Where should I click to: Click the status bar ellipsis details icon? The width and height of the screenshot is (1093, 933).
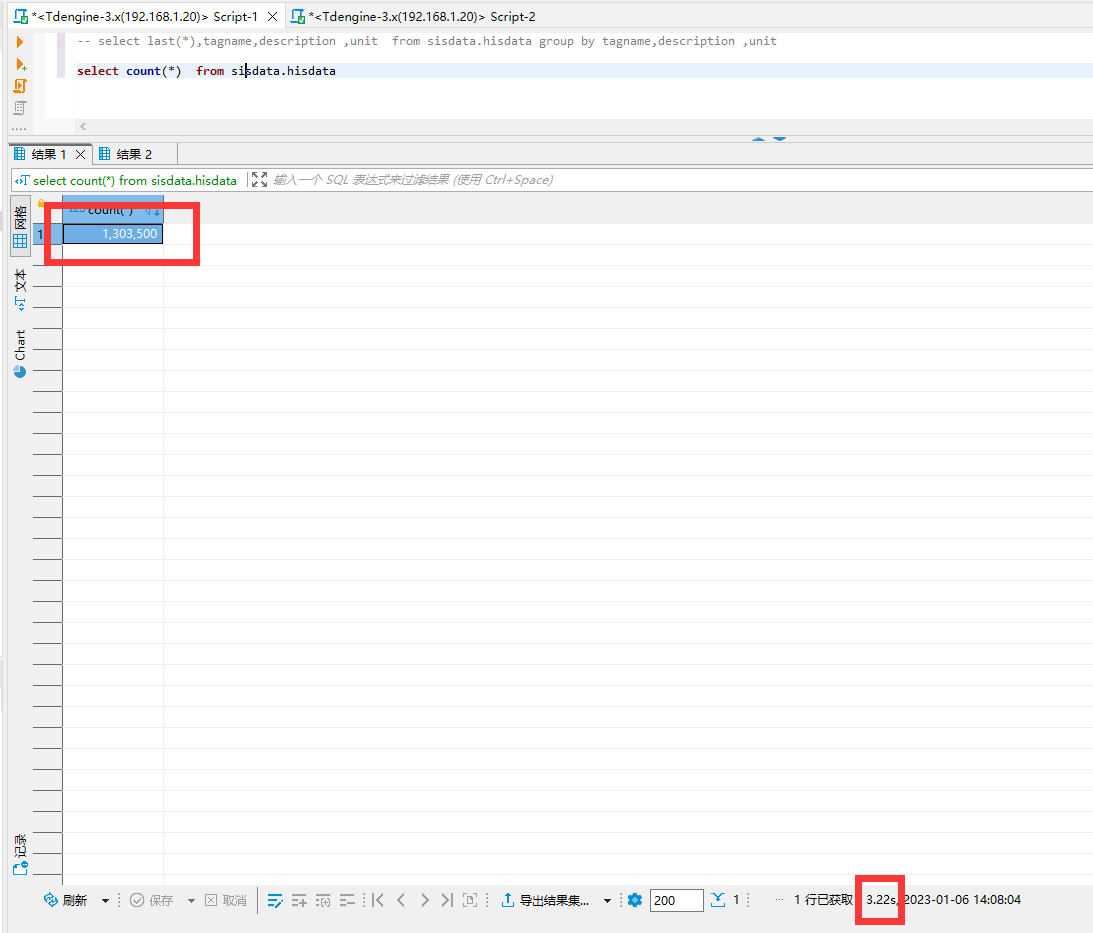[779, 900]
